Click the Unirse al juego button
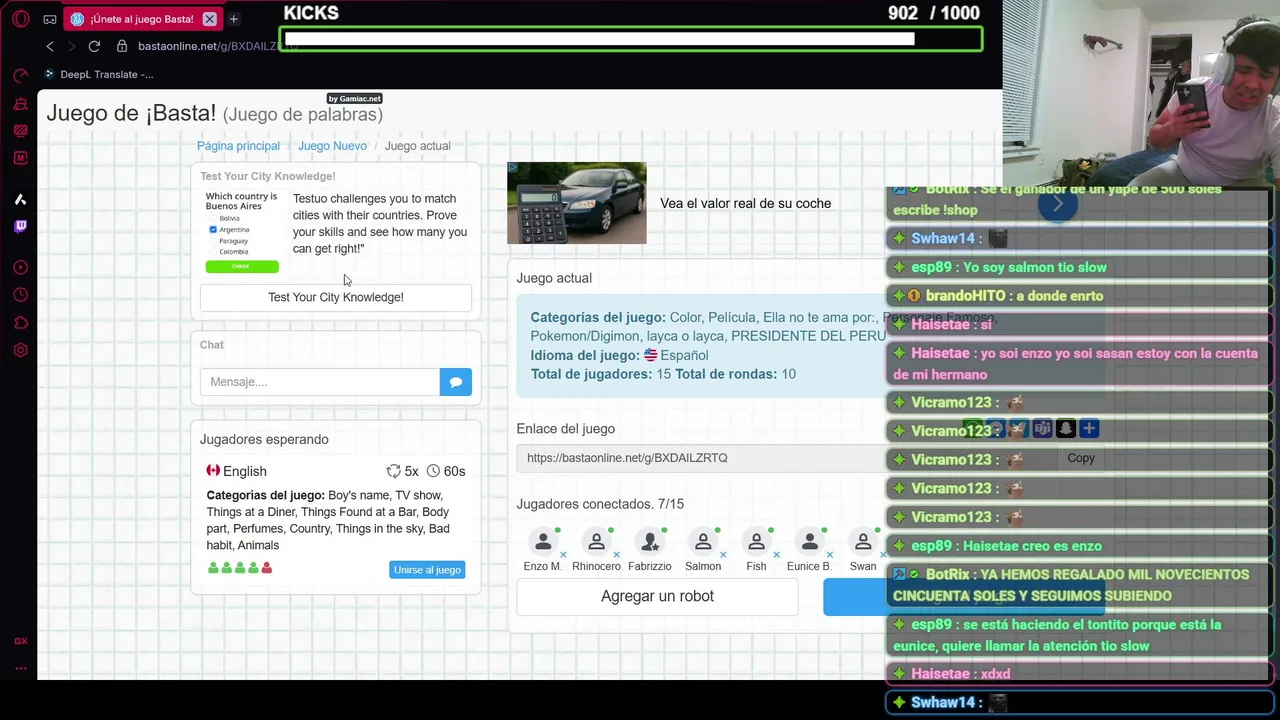The width and height of the screenshot is (1280, 720). click(427, 570)
